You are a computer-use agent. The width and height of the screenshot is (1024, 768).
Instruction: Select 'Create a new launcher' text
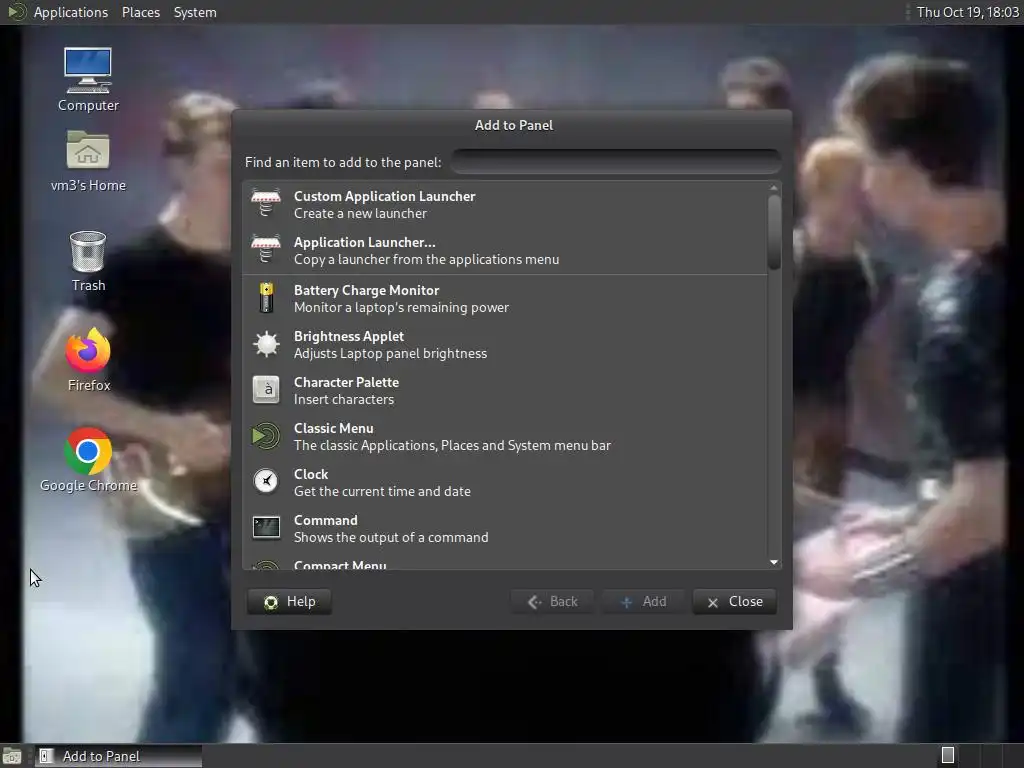pyautogui.click(x=360, y=214)
